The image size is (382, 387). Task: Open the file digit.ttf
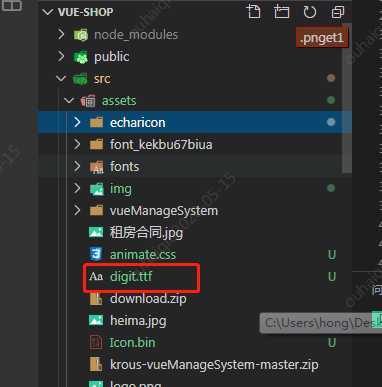click(x=131, y=276)
